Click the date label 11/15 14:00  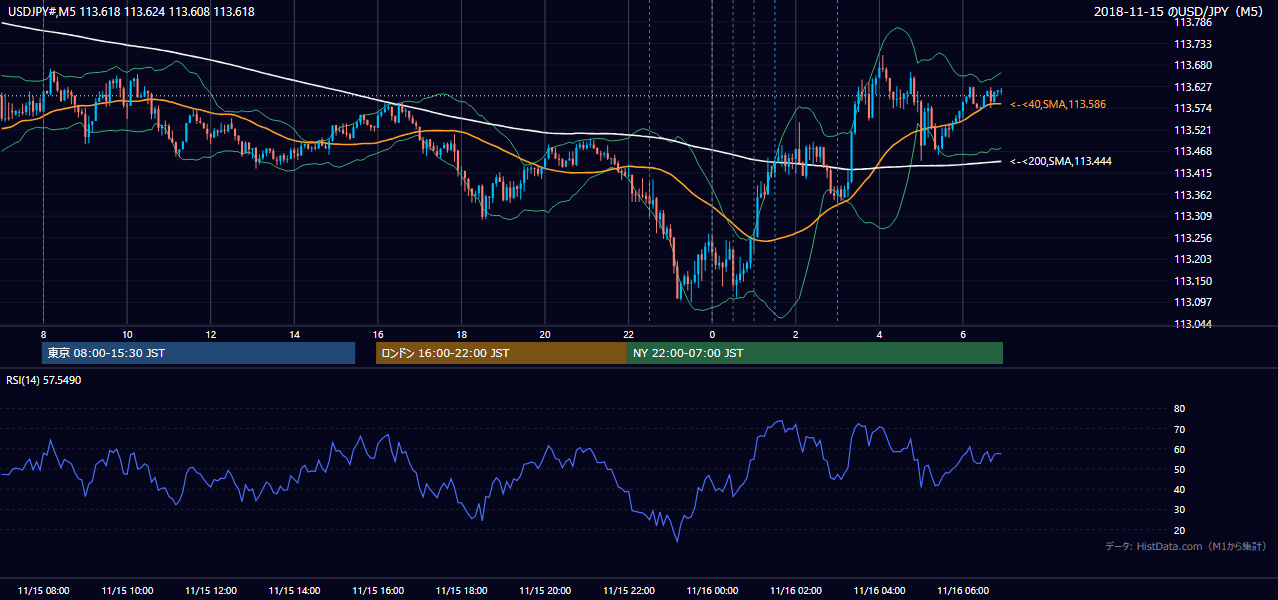tap(294, 591)
